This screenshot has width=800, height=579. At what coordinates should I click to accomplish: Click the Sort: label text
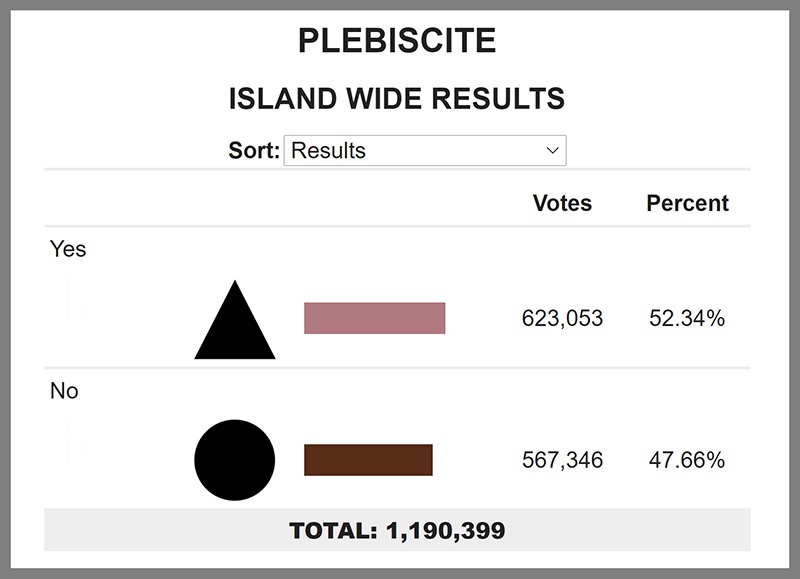(254, 150)
